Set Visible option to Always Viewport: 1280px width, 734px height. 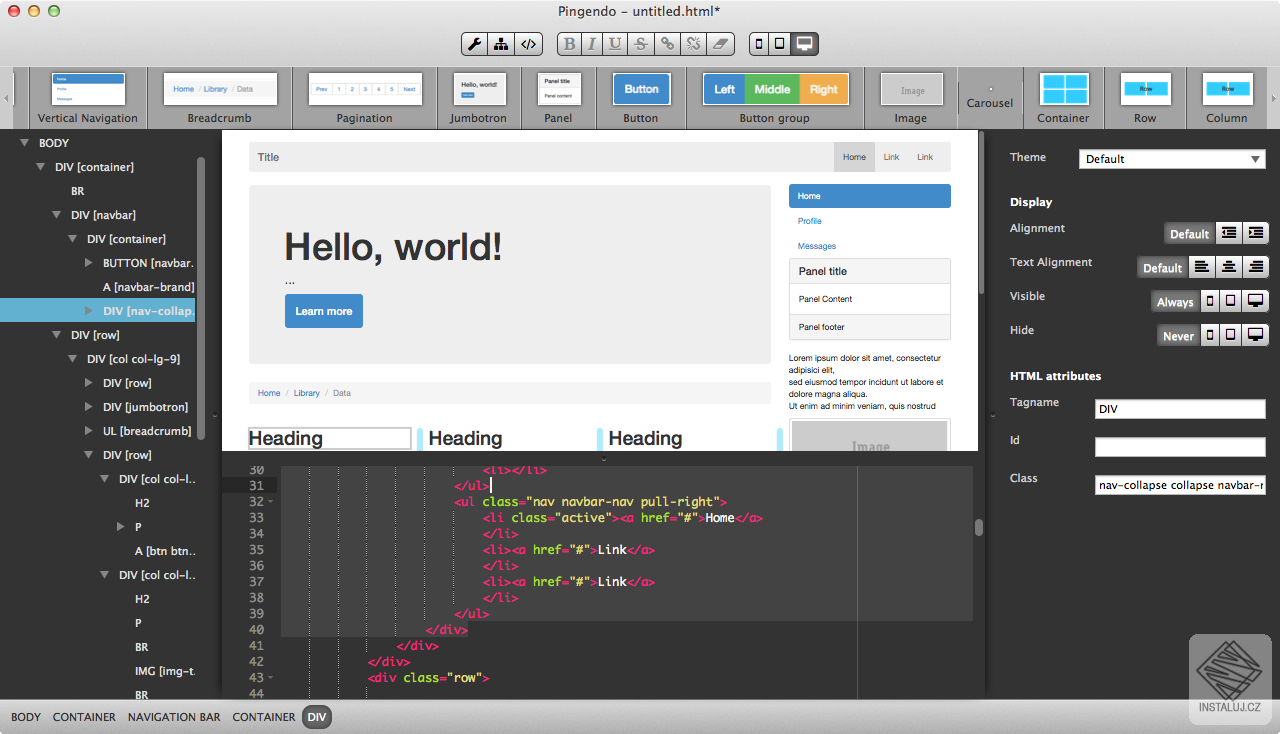pos(1174,302)
